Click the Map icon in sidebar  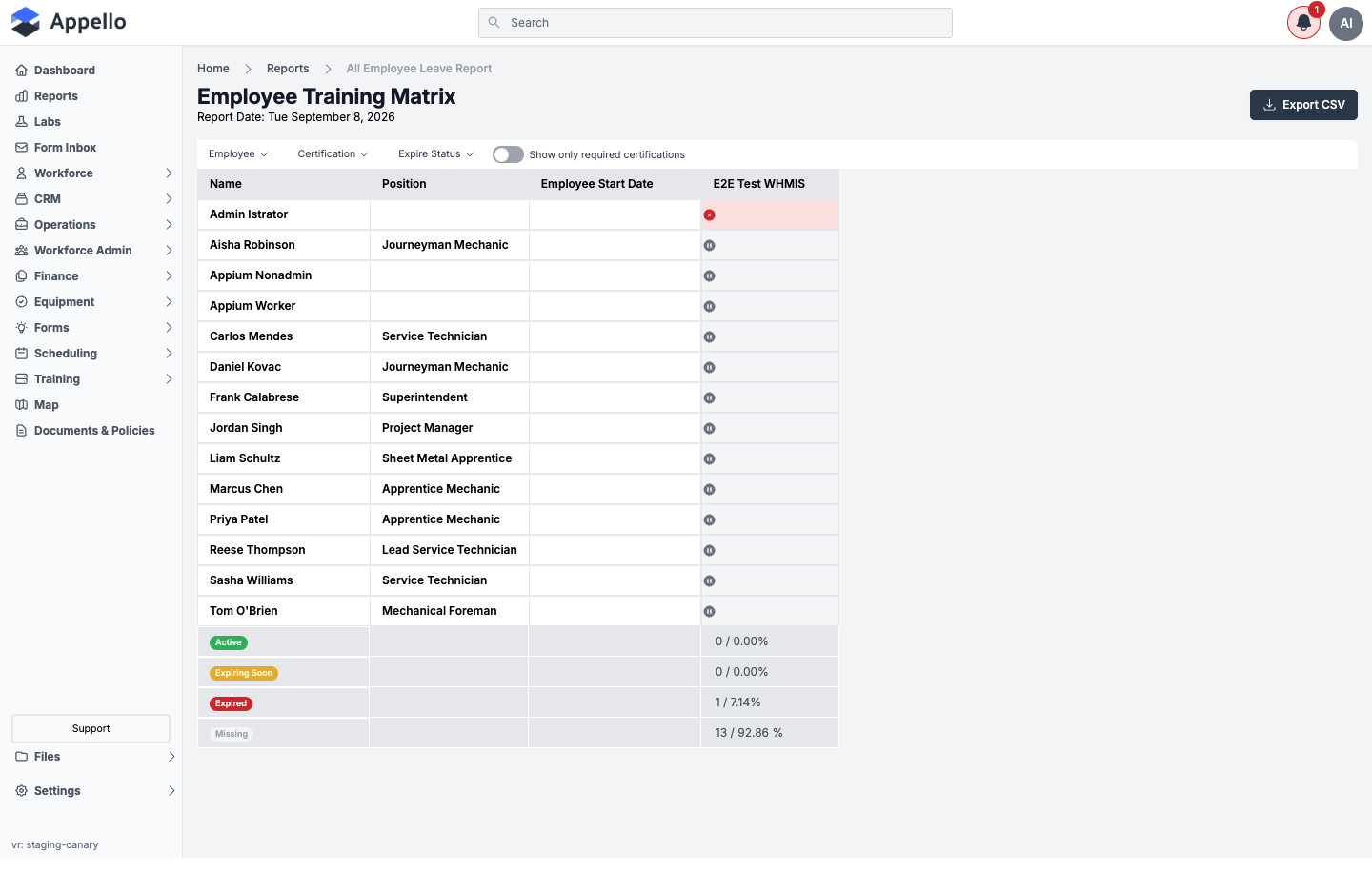click(21, 405)
